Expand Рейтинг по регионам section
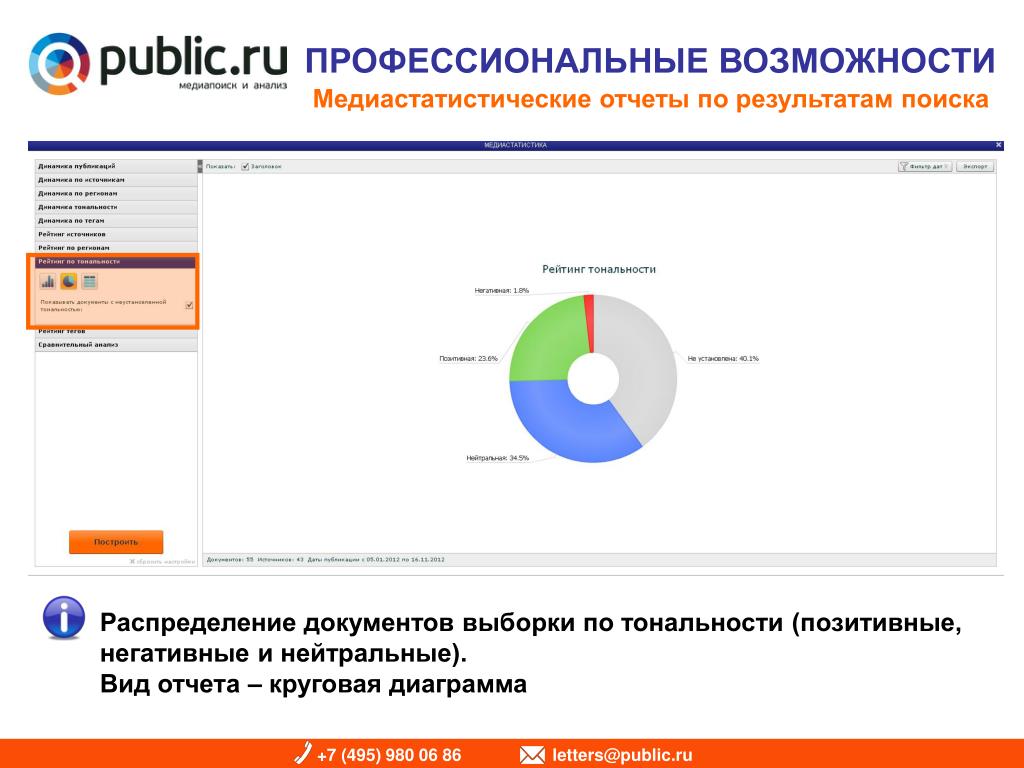This screenshot has height=768, width=1024. coord(116,248)
